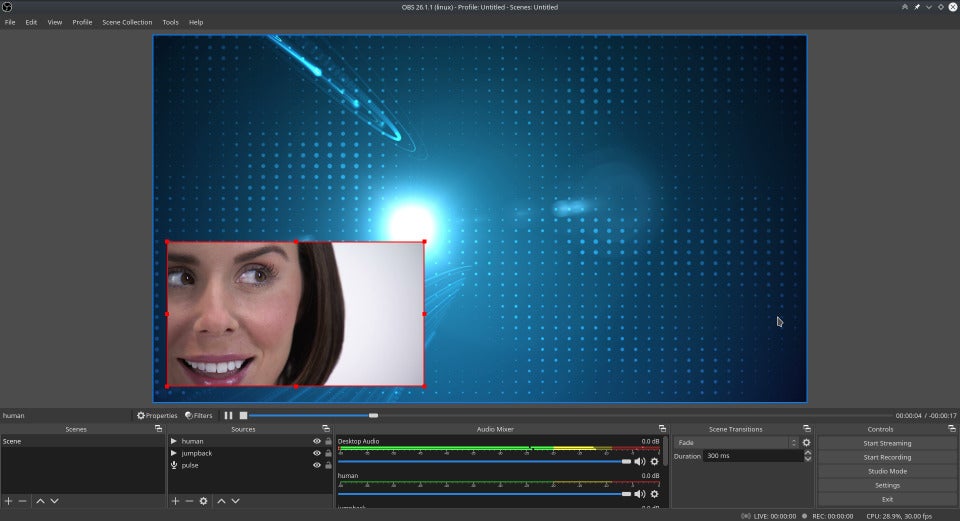Open the Scene Collection menu
The width and height of the screenshot is (960, 521).
click(x=127, y=22)
